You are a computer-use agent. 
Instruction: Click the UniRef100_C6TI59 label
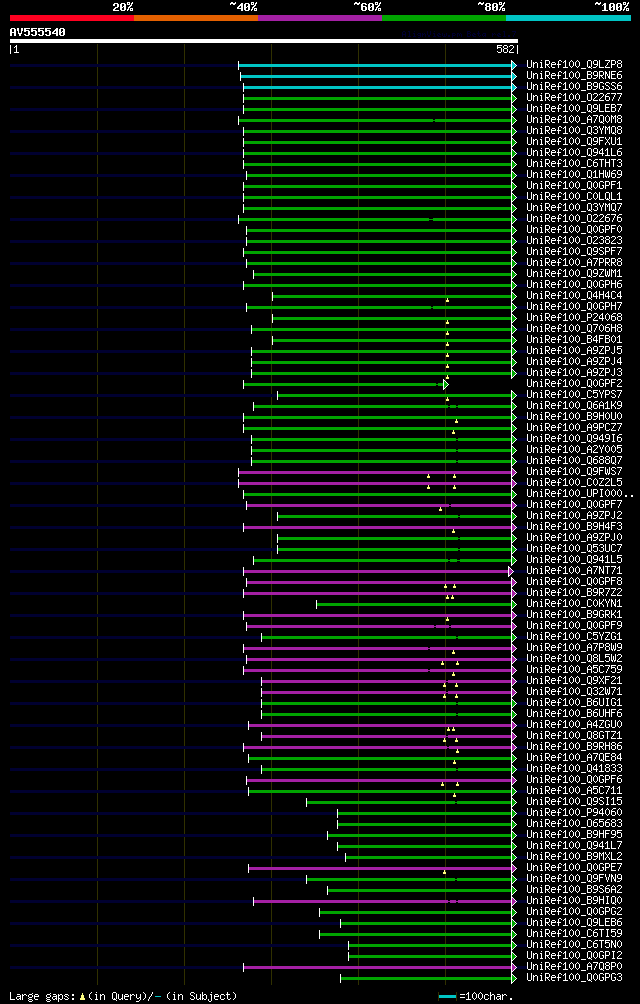tap(574, 933)
